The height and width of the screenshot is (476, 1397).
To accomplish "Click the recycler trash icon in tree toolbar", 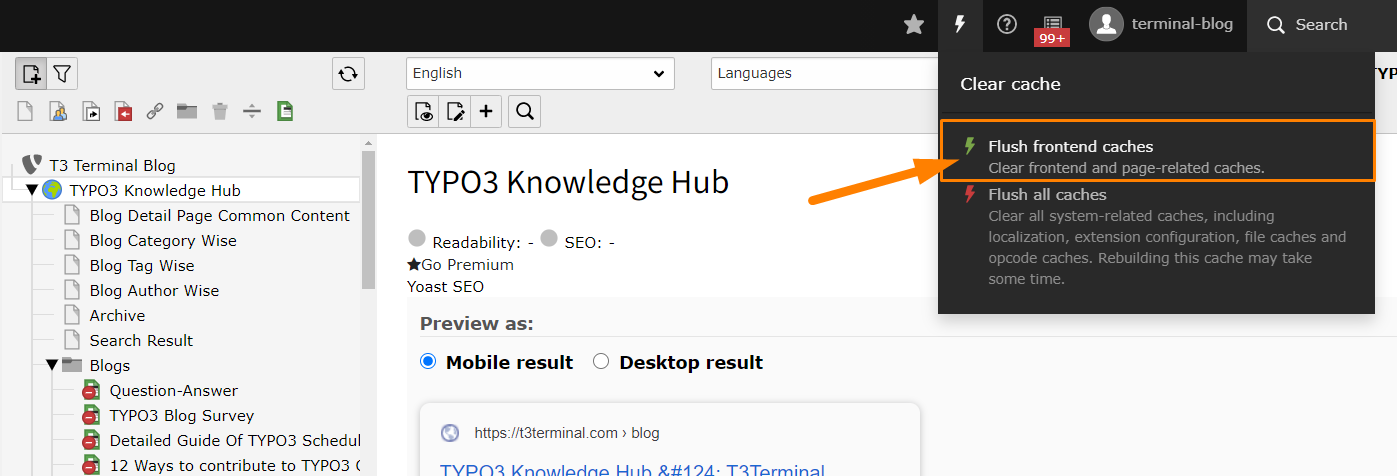I will tap(220, 111).
